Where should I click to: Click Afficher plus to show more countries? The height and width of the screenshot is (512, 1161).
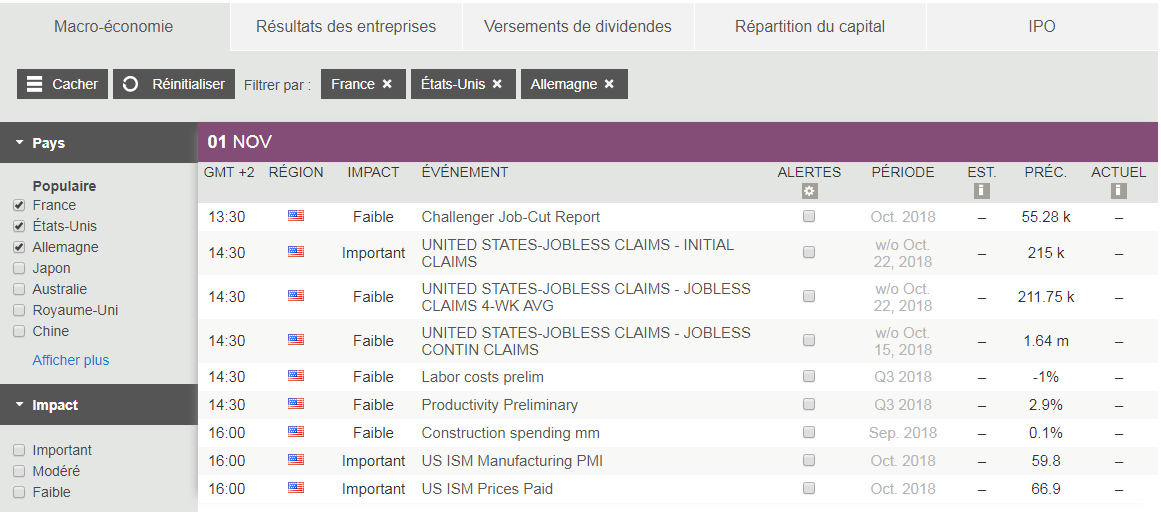click(x=71, y=360)
